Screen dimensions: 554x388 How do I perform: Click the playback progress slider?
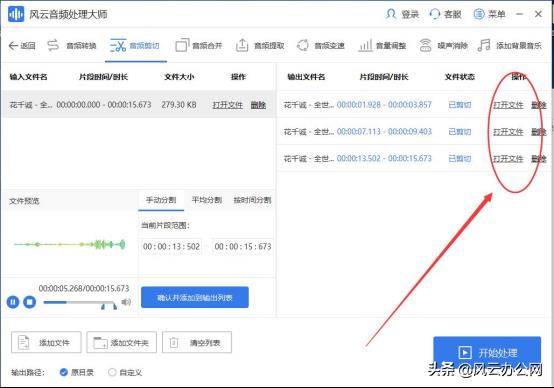(80, 302)
